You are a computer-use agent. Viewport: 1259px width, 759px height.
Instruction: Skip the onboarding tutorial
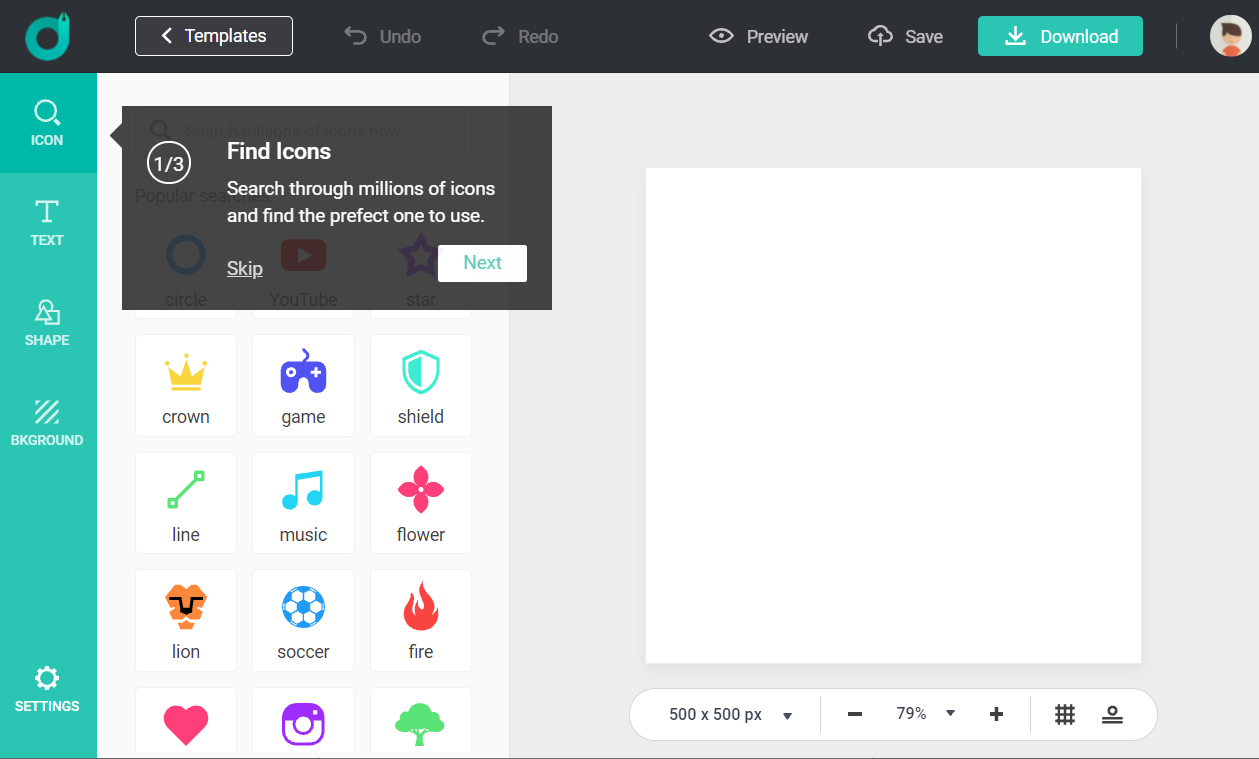pyautogui.click(x=245, y=268)
